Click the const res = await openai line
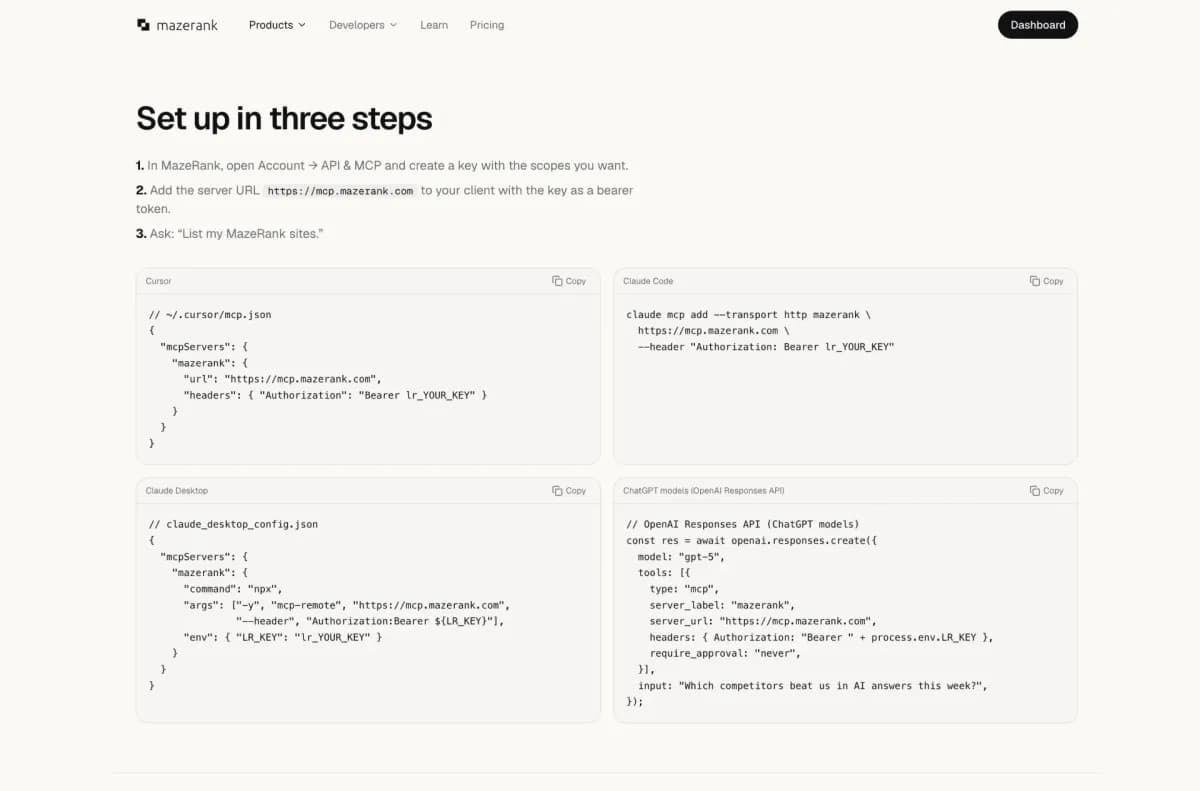Screen dimensions: 1200x791 tap(752, 541)
